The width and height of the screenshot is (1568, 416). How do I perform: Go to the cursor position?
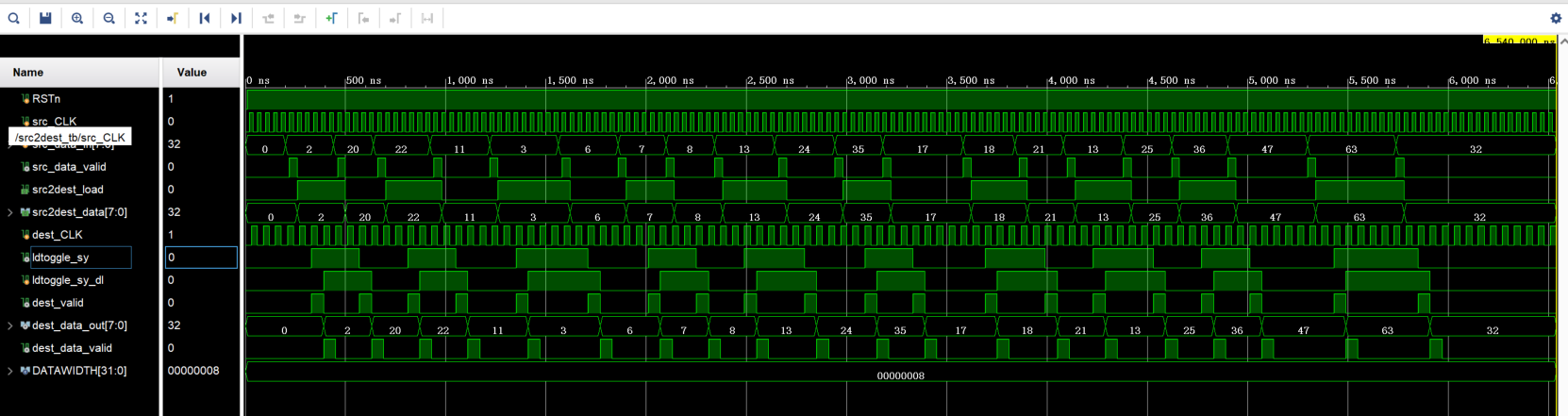pos(173,18)
